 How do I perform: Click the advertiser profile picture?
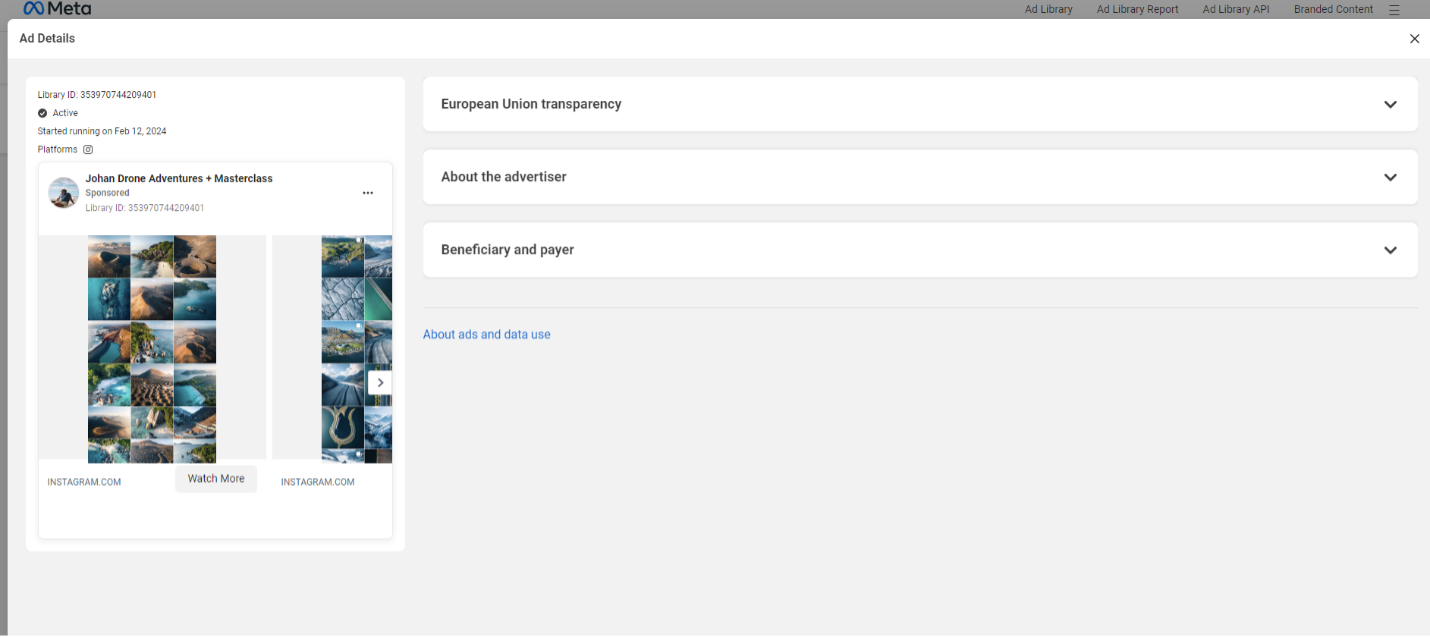[x=63, y=193]
